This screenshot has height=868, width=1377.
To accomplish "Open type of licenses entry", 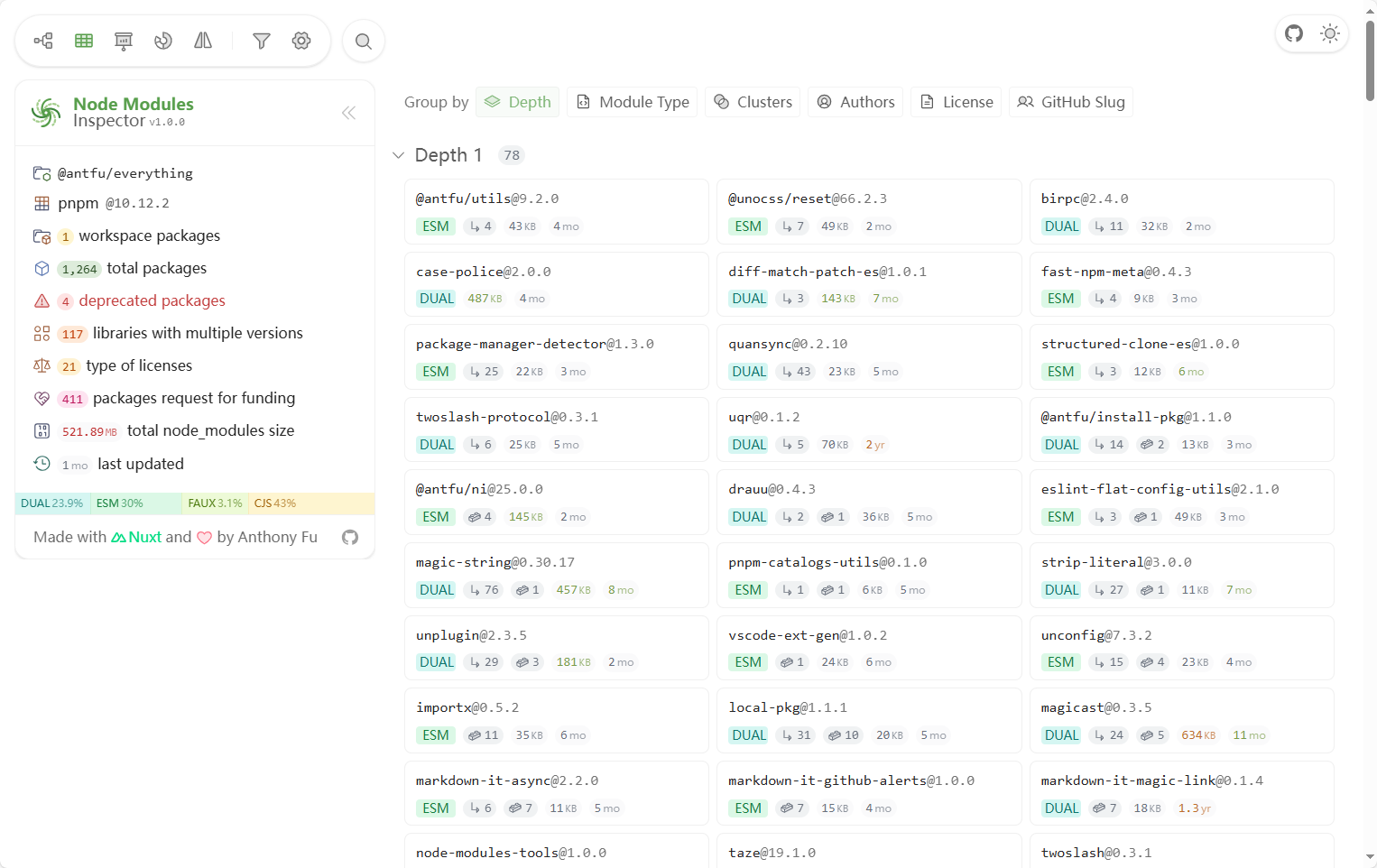I will click(x=113, y=365).
